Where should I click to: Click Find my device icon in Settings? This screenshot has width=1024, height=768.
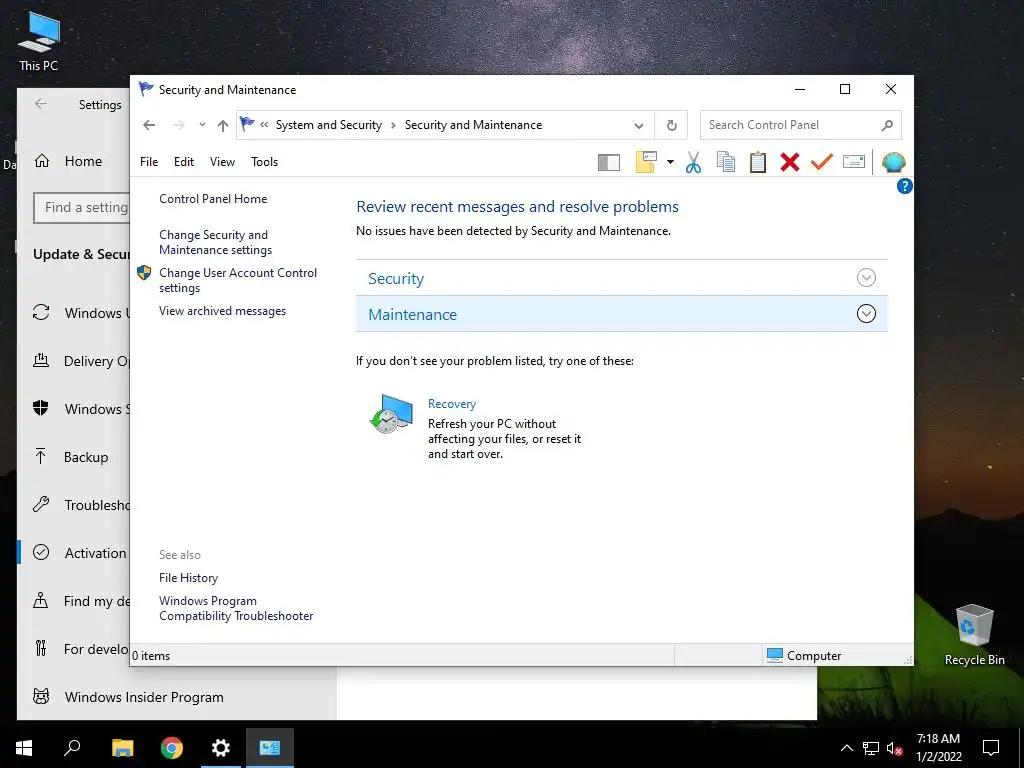pyautogui.click(x=41, y=600)
